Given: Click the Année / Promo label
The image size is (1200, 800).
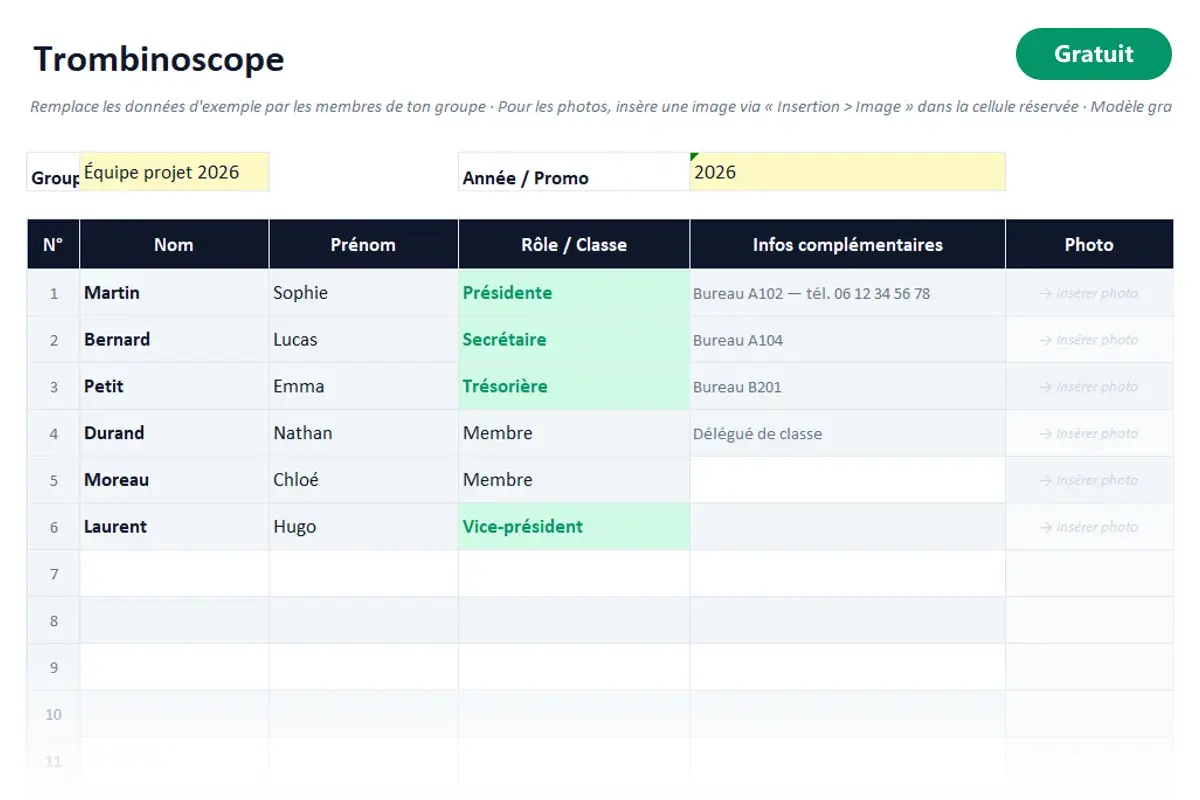Looking at the screenshot, I should pyautogui.click(x=525, y=178).
